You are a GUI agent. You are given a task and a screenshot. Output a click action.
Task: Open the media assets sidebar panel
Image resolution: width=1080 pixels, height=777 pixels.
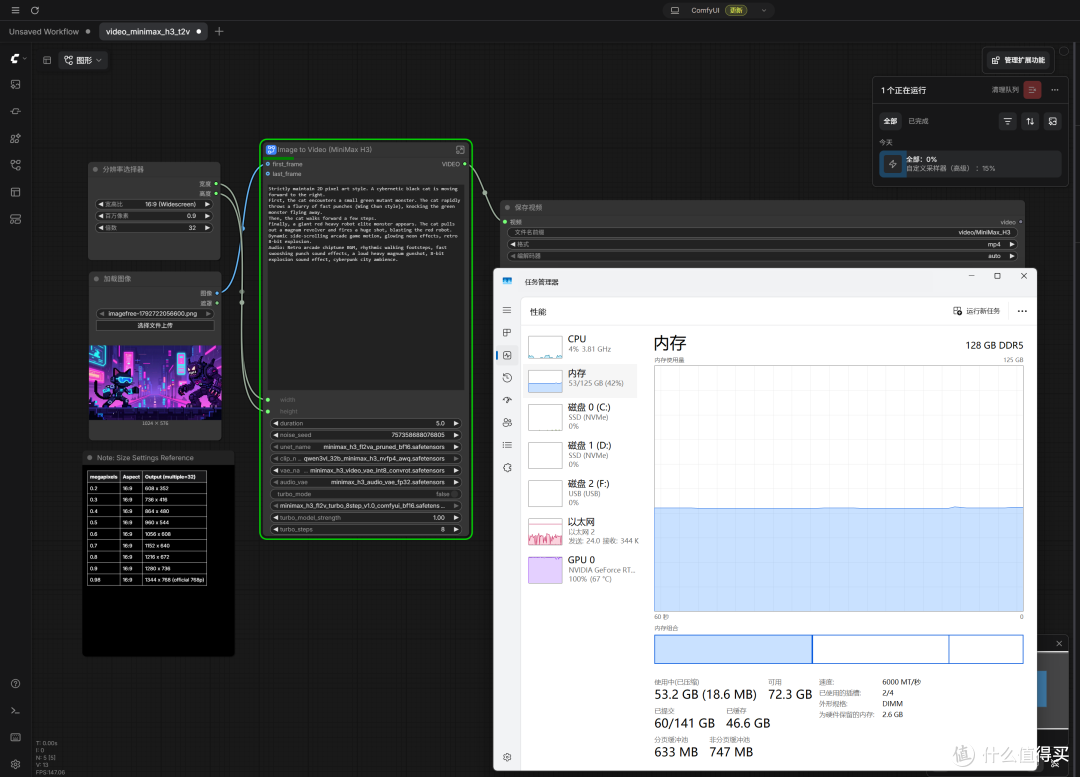click(16, 85)
